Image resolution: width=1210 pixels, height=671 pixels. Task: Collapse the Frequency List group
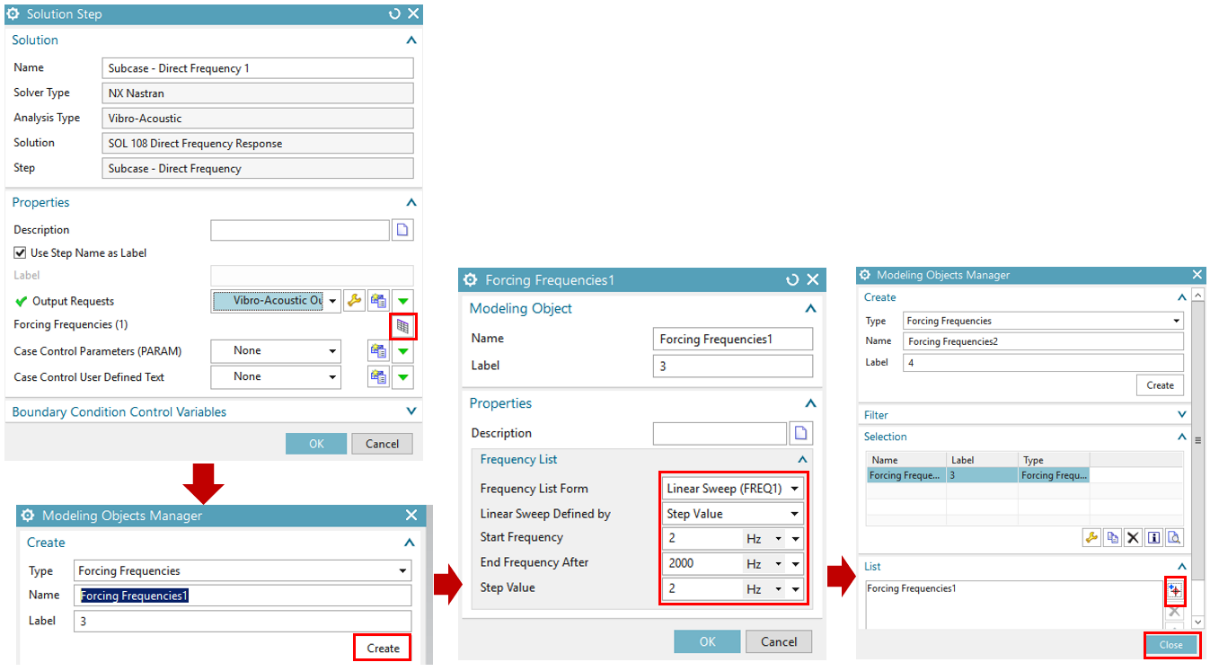point(801,460)
